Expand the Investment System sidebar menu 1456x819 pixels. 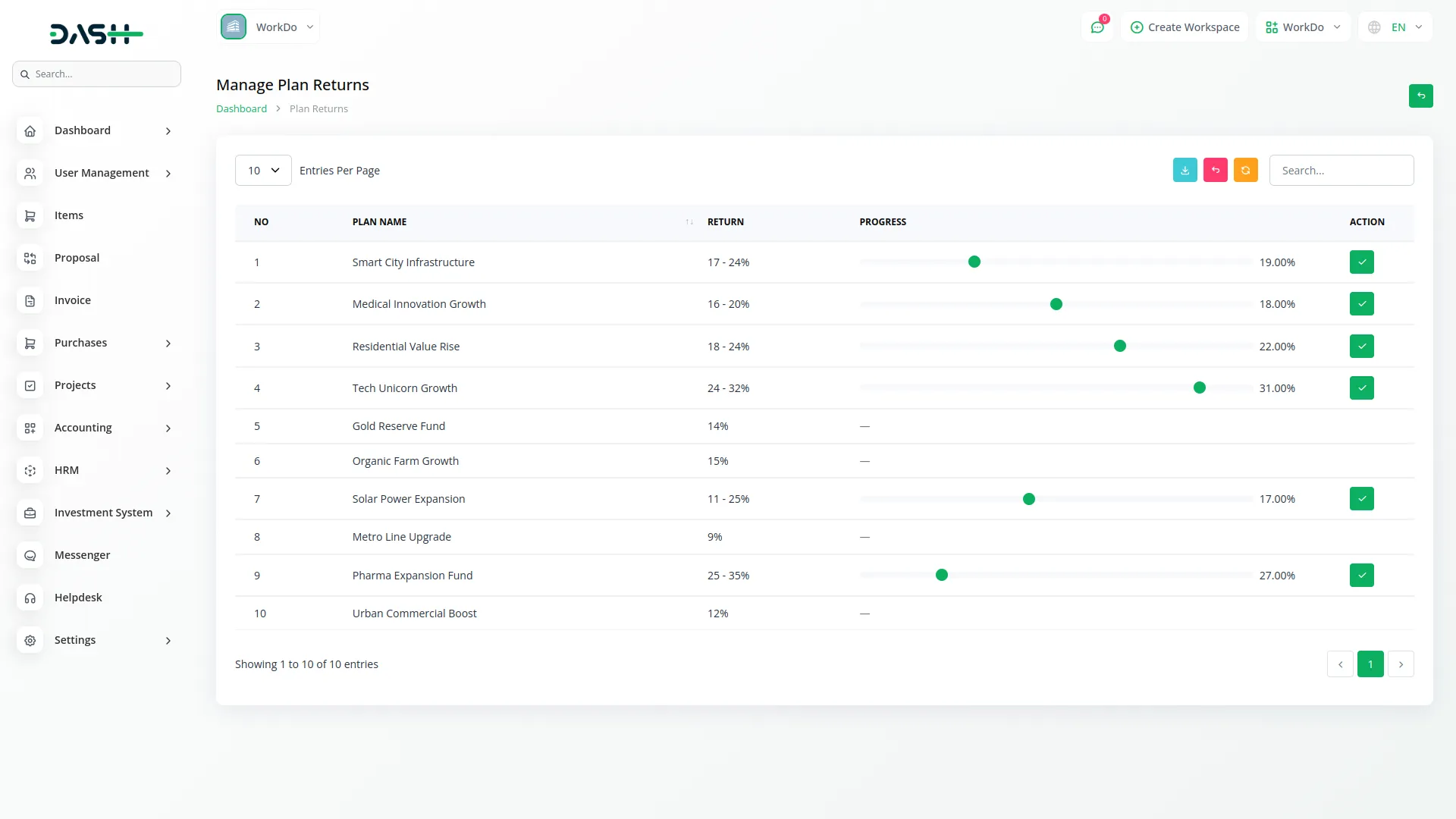tap(103, 513)
